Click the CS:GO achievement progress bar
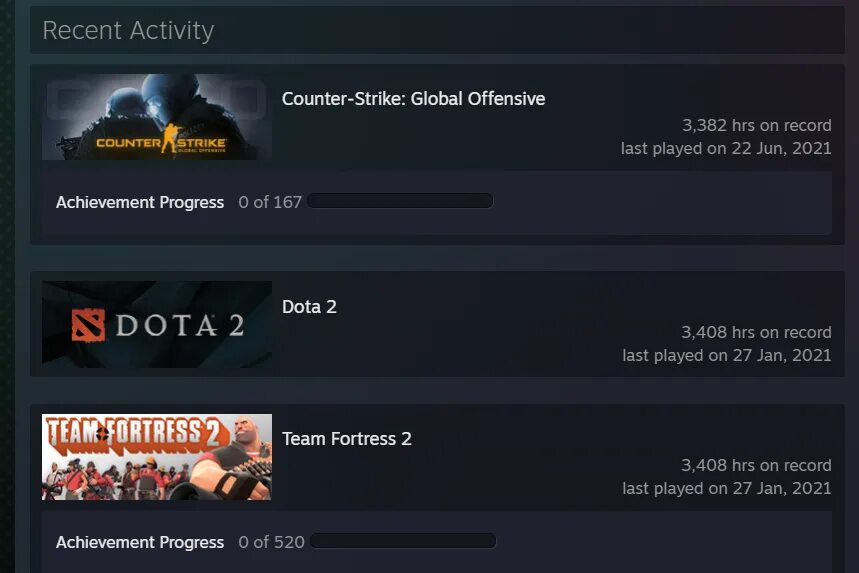Screen dimensions: 859x573 click(x=400, y=201)
